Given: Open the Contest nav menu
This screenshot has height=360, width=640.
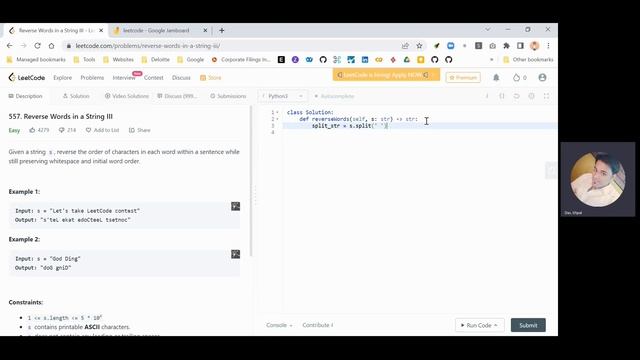Looking at the screenshot, I should pyautogui.click(x=153, y=78).
